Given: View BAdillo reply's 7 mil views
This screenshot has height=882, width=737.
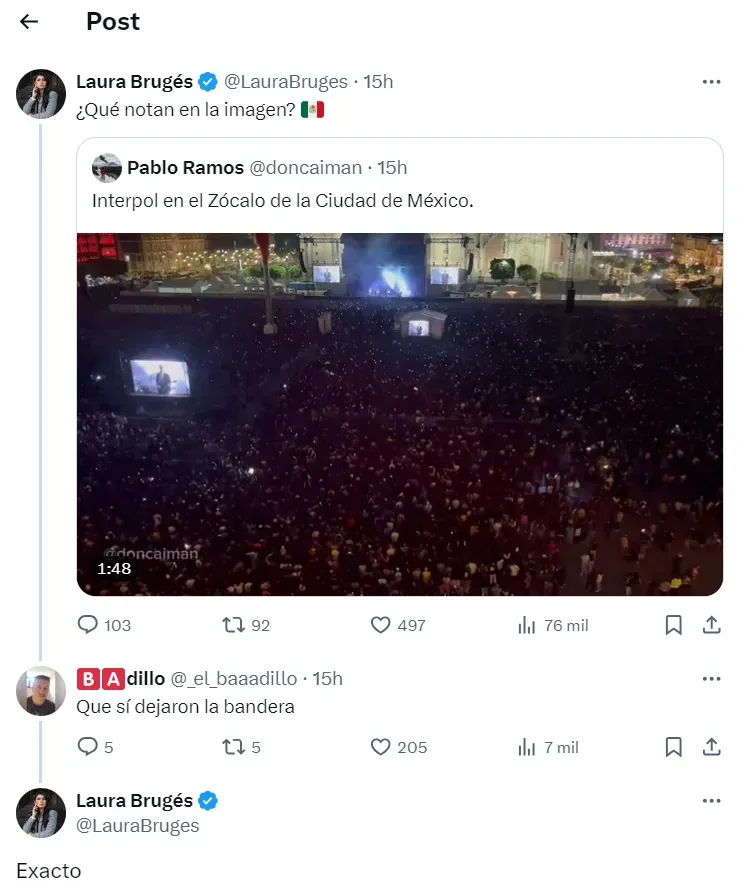Looking at the screenshot, I should pos(527,747).
